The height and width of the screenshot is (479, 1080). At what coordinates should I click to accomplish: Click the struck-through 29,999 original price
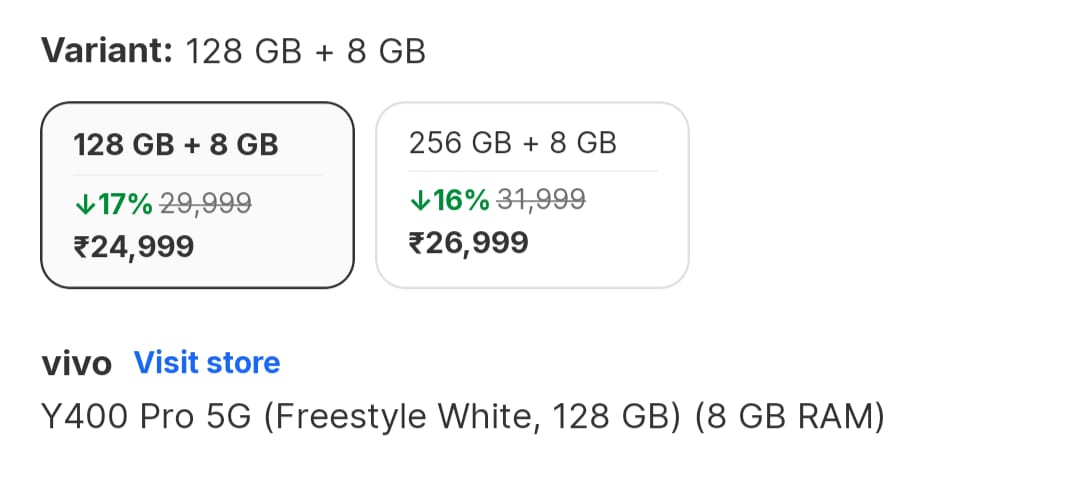(205, 204)
